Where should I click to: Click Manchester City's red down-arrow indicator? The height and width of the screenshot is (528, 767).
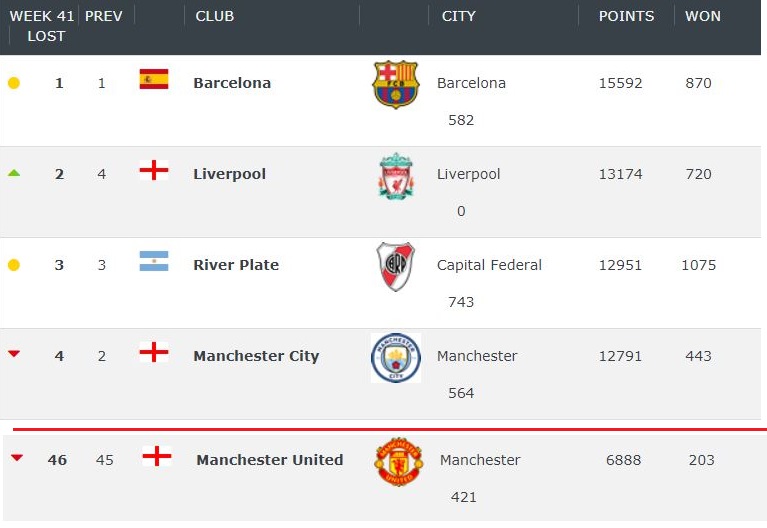click(14, 354)
